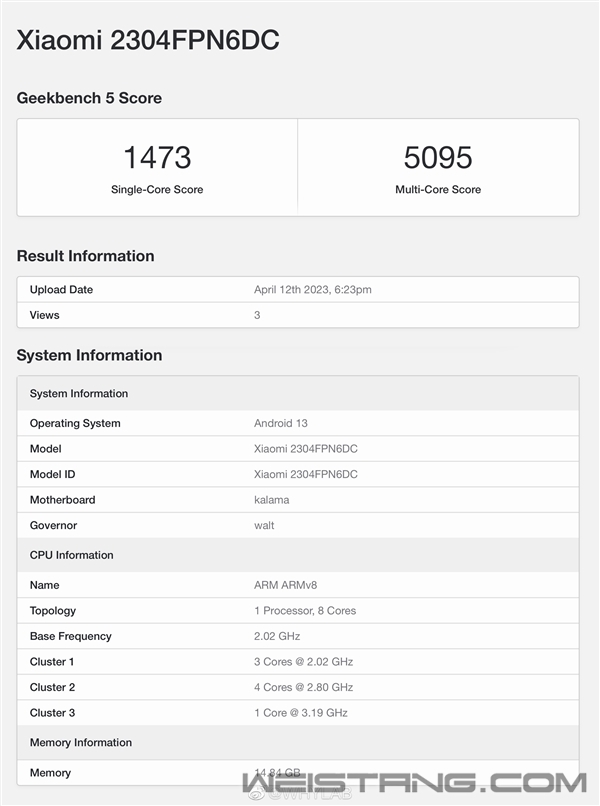Click the Android 13 operating system value
The width and height of the screenshot is (600, 806).
click(281, 423)
